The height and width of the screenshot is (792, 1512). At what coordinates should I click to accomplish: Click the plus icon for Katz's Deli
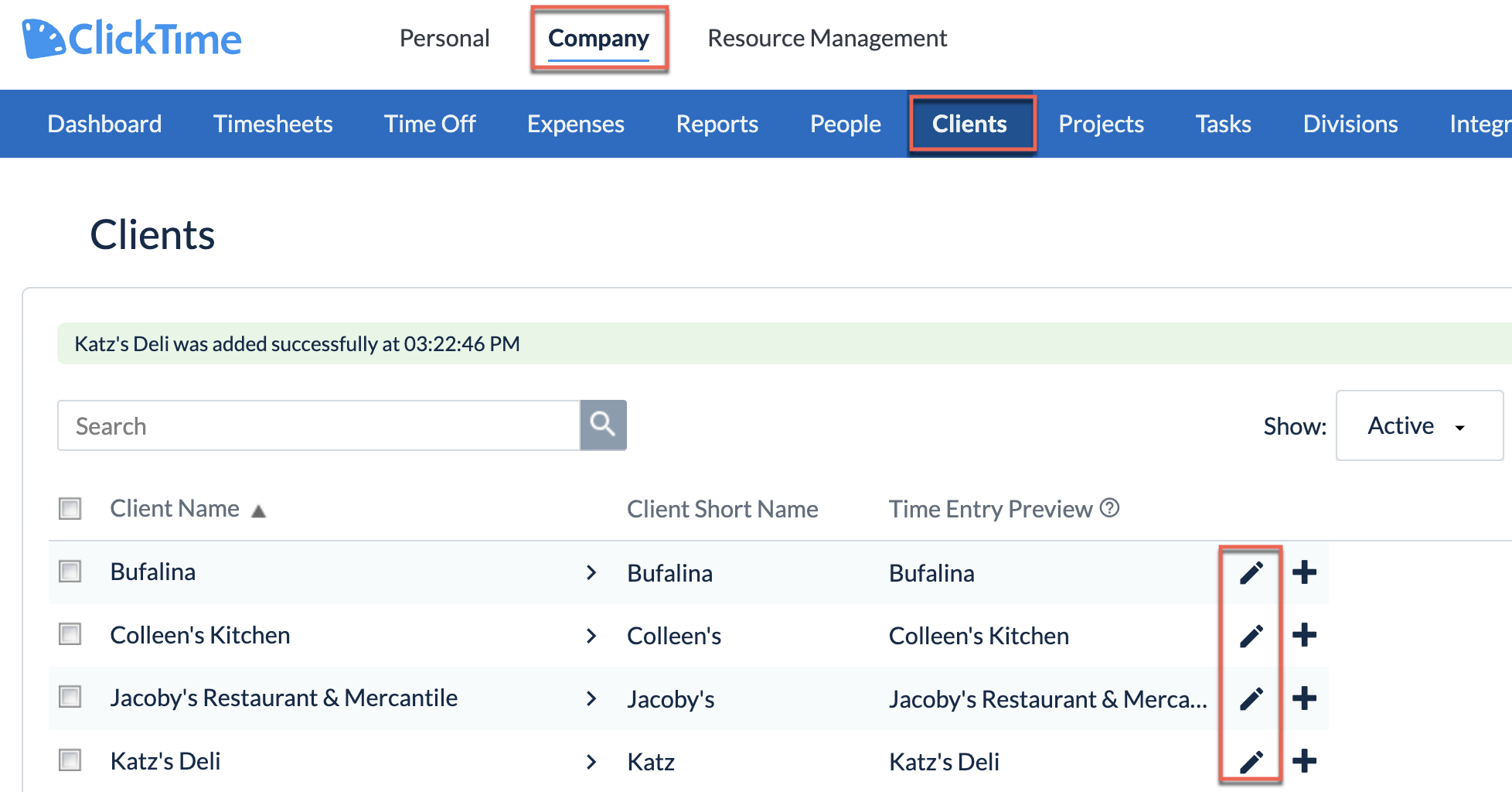pyautogui.click(x=1304, y=762)
